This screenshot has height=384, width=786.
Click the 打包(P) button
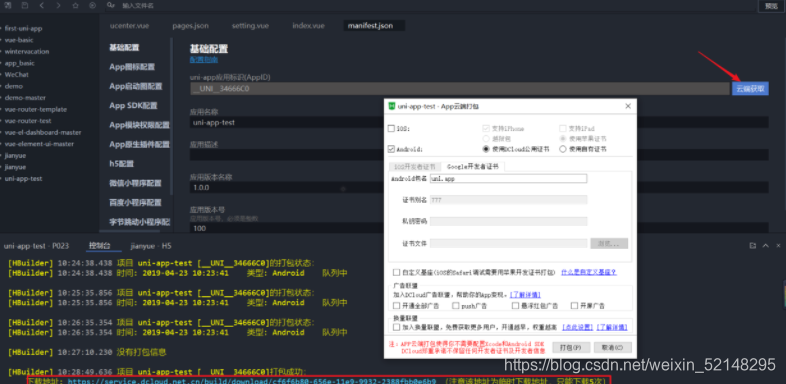571,347
